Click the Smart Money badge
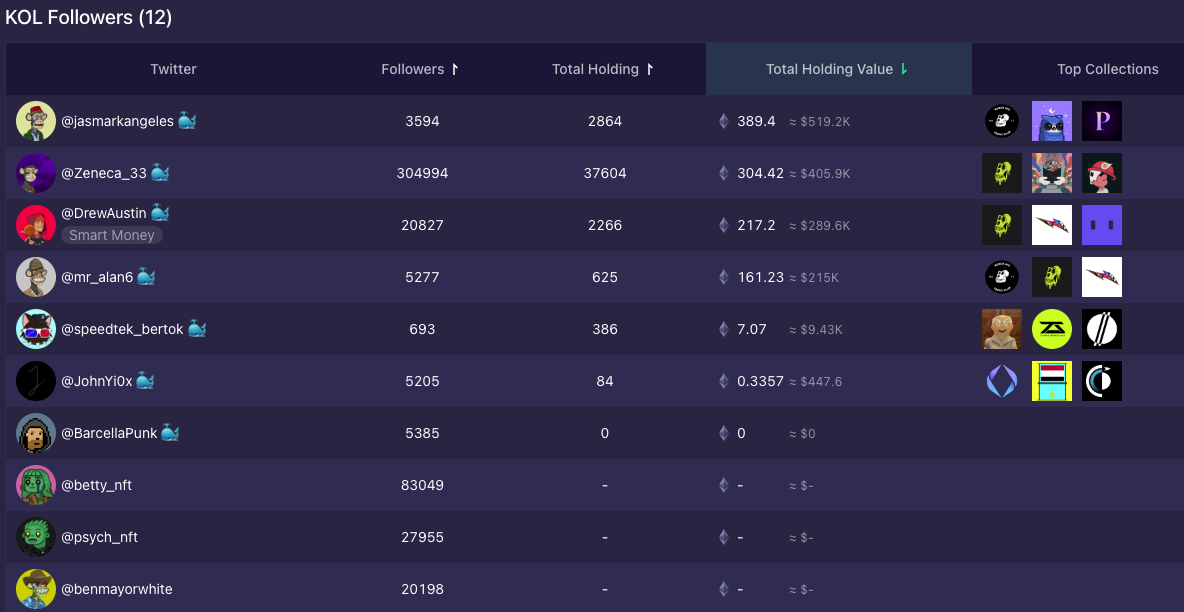1184x612 pixels. [x=112, y=235]
